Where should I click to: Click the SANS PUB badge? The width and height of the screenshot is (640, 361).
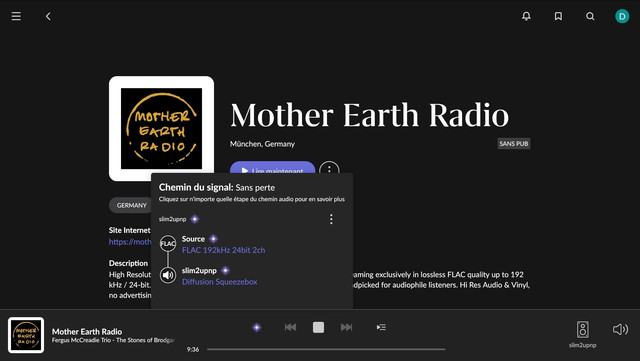pyautogui.click(x=514, y=144)
